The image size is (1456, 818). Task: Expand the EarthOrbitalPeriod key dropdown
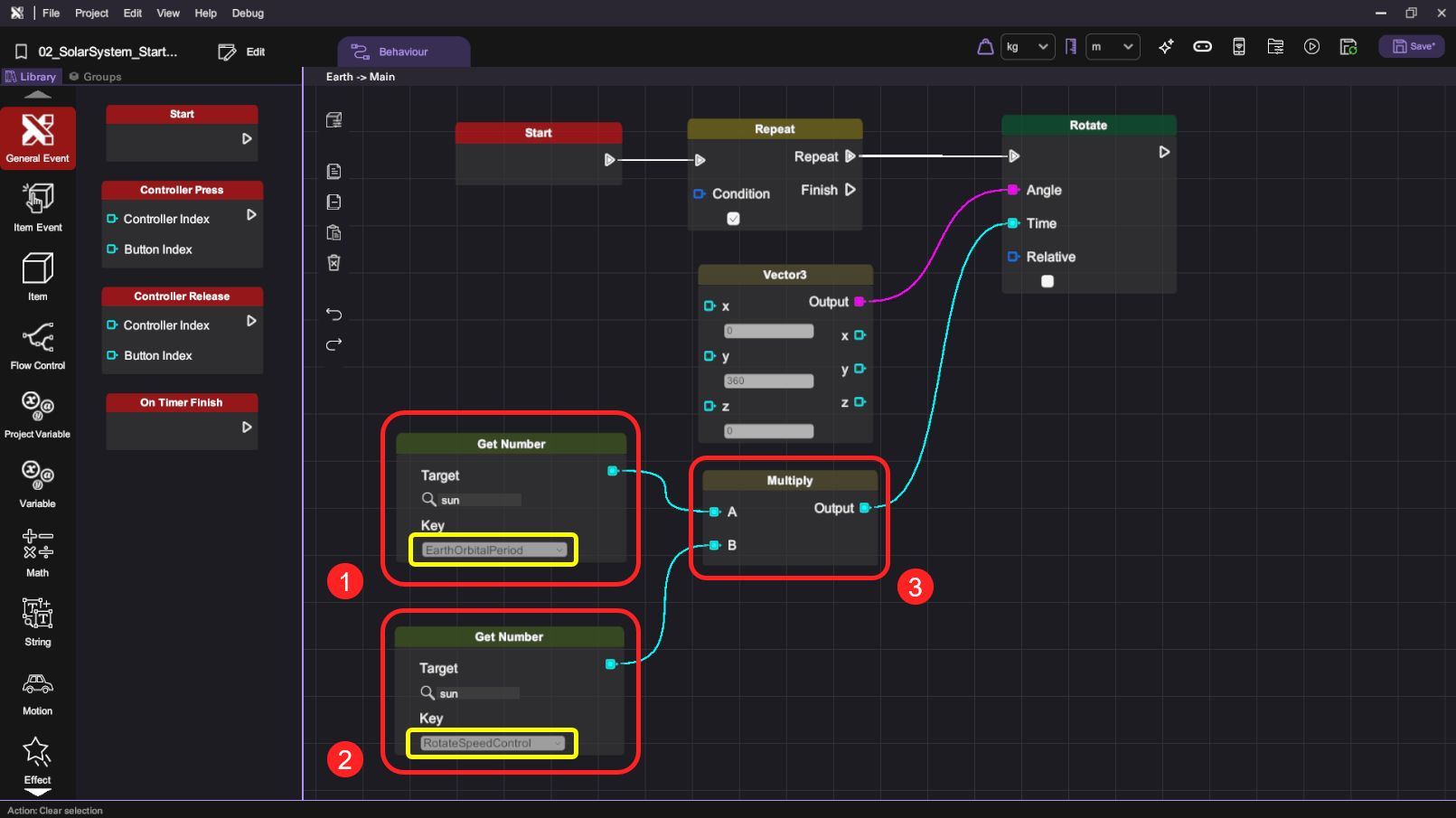tap(493, 550)
